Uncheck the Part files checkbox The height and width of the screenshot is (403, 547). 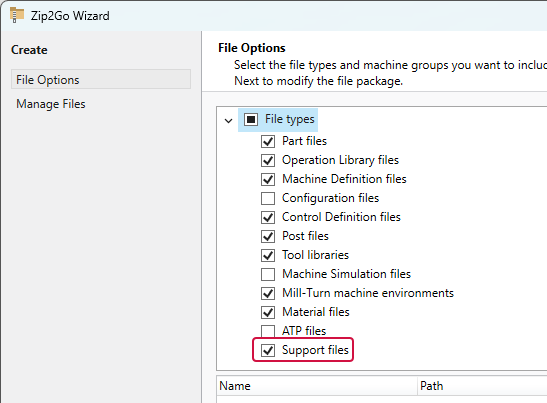pyautogui.click(x=268, y=141)
